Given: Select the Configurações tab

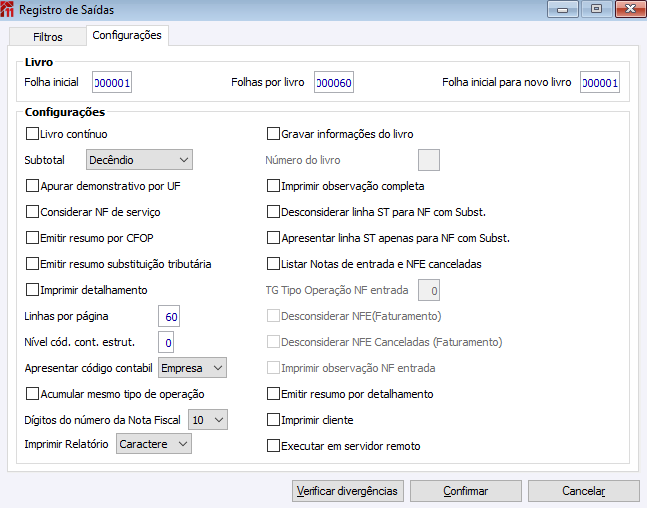Looking at the screenshot, I should click(x=126, y=35).
